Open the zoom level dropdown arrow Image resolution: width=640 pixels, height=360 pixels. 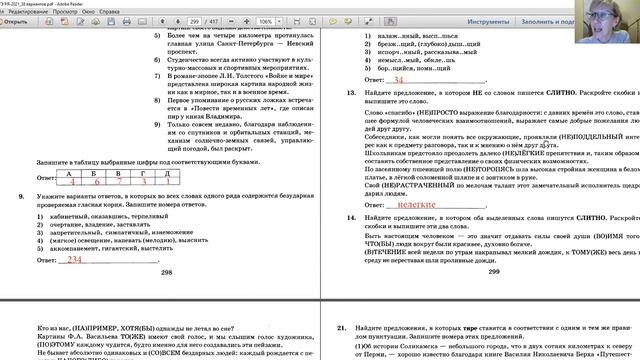[279, 22]
